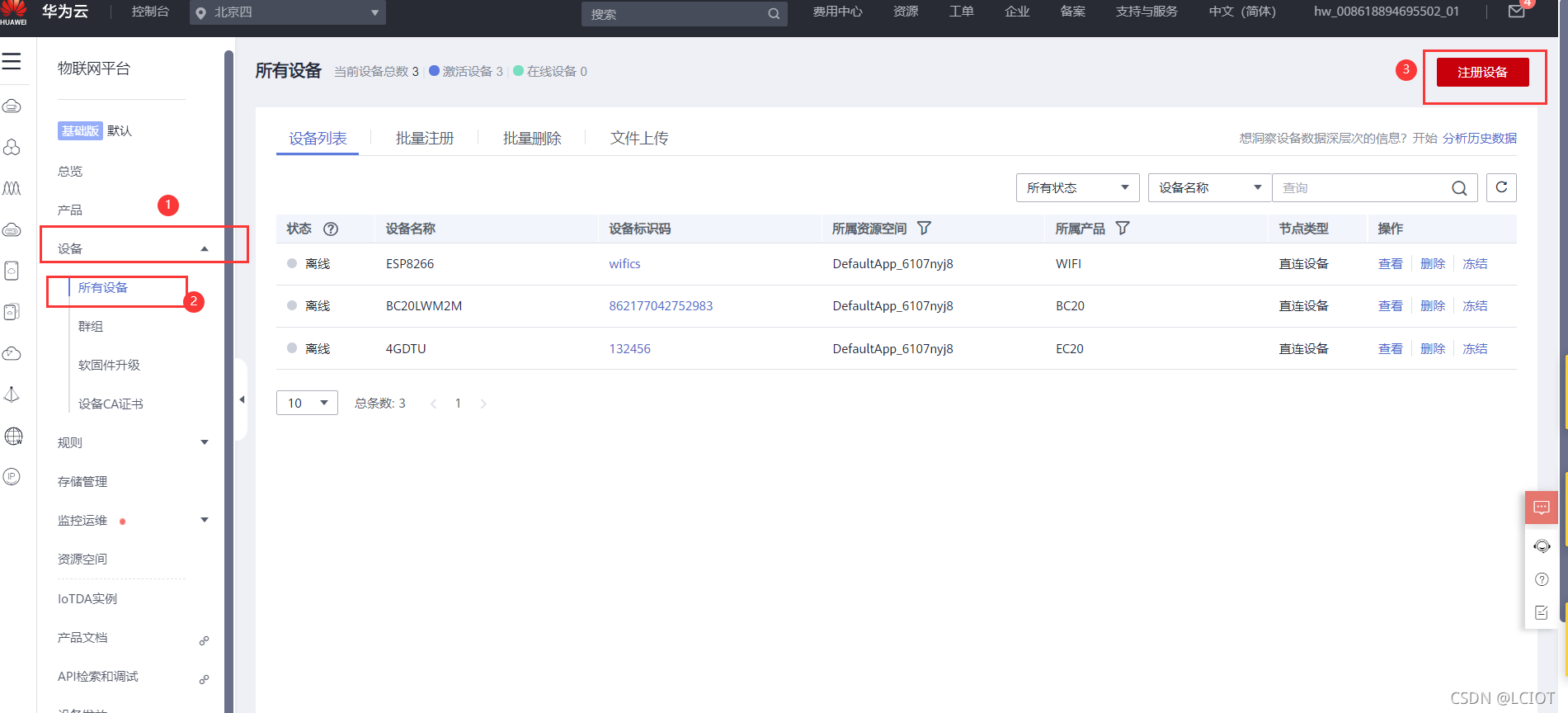Open the 产品文档 external link icon
This screenshot has width=1568, height=713.
204,640
